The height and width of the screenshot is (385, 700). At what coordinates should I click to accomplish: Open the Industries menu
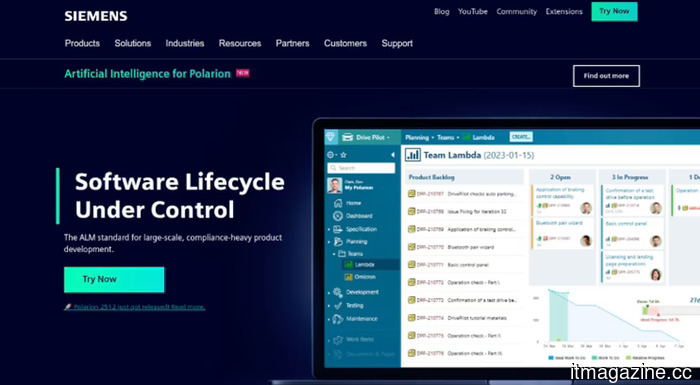tap(185, 43)
